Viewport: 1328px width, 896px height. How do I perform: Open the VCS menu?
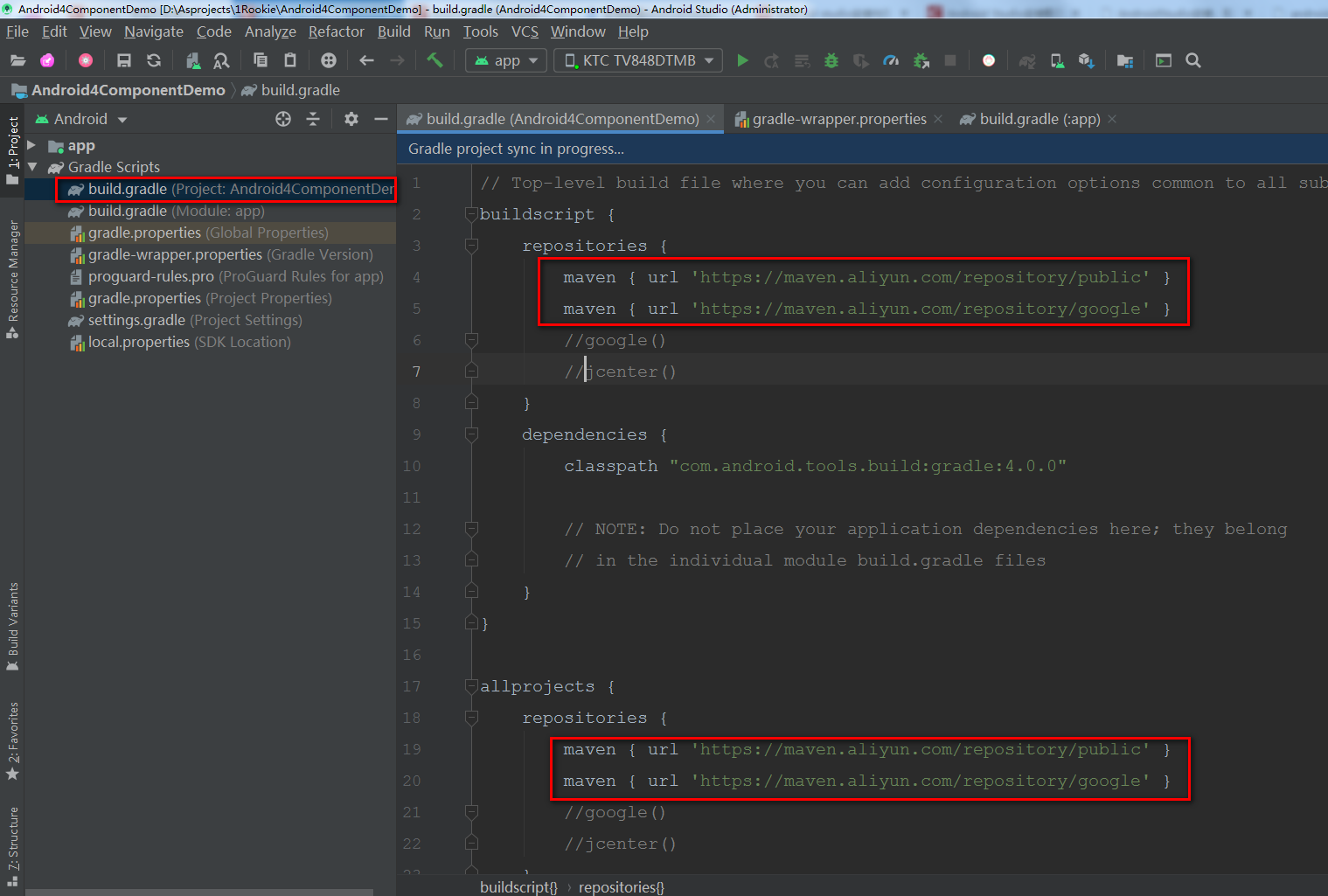[x=525, y=31]
